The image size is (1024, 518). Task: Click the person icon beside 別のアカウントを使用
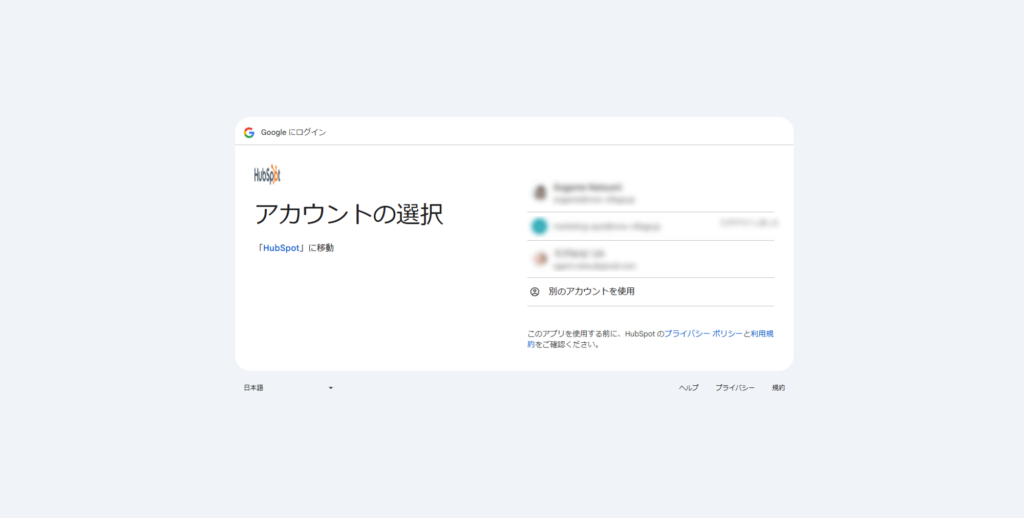click(x=534, y=292)
